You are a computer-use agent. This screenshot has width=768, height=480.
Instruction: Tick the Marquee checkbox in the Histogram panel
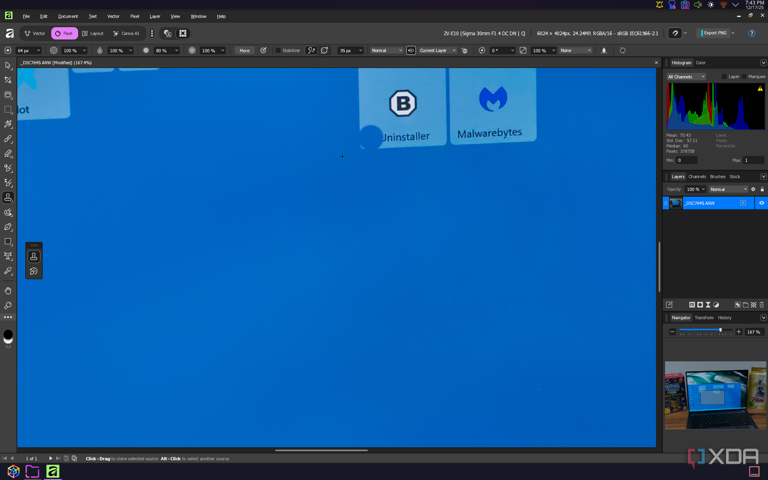744,76
